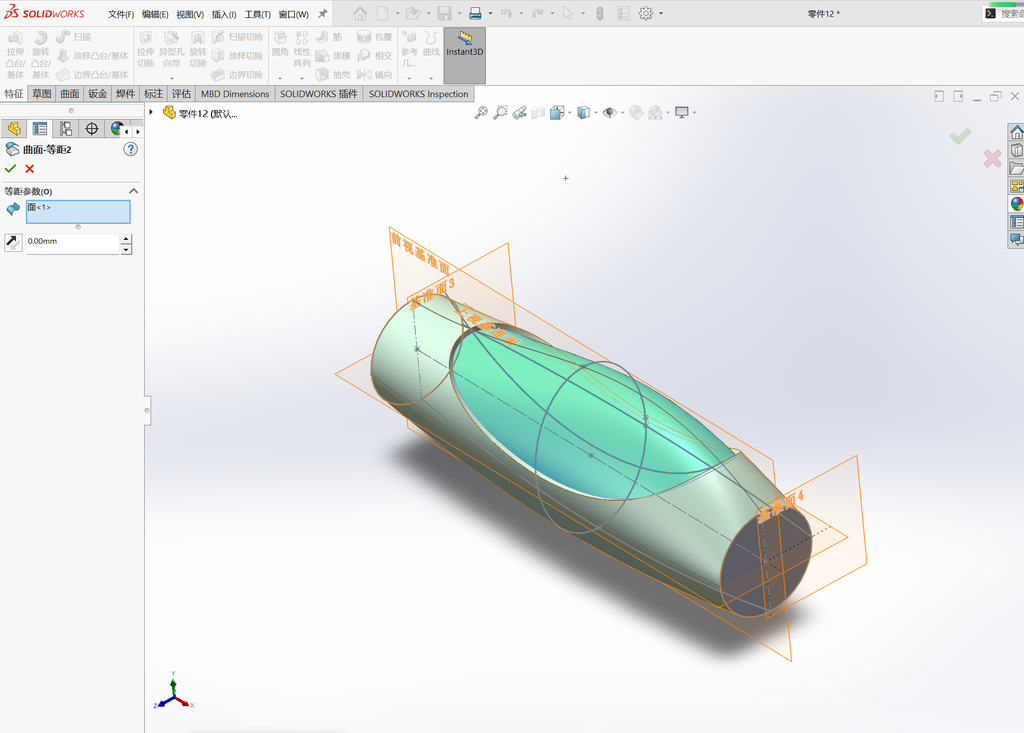Show next manager tabs with right arrow
1024x733 pixels.
pyautogui.click(x=137, y=131)
